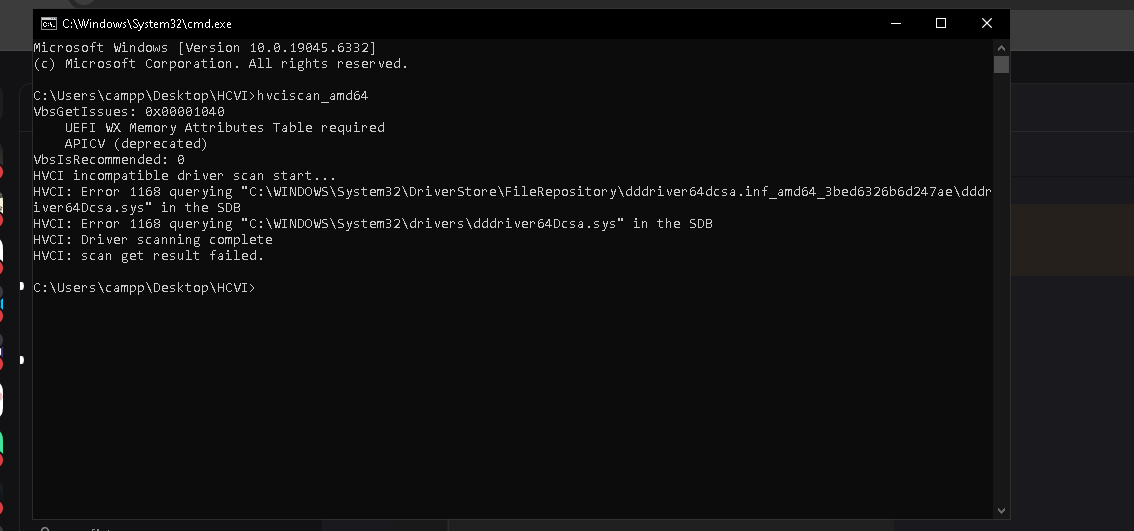Click the scrollbar down arrow

(1001, 510)
